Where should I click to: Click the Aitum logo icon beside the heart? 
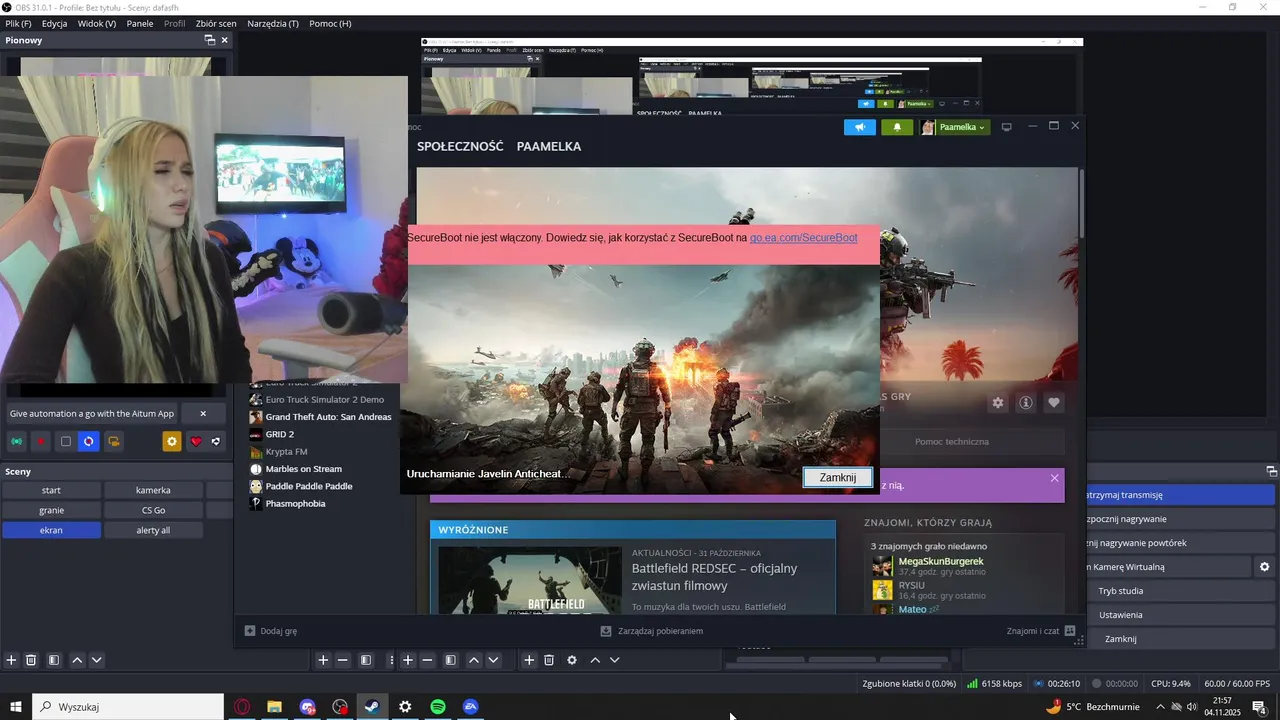point(216,441)
